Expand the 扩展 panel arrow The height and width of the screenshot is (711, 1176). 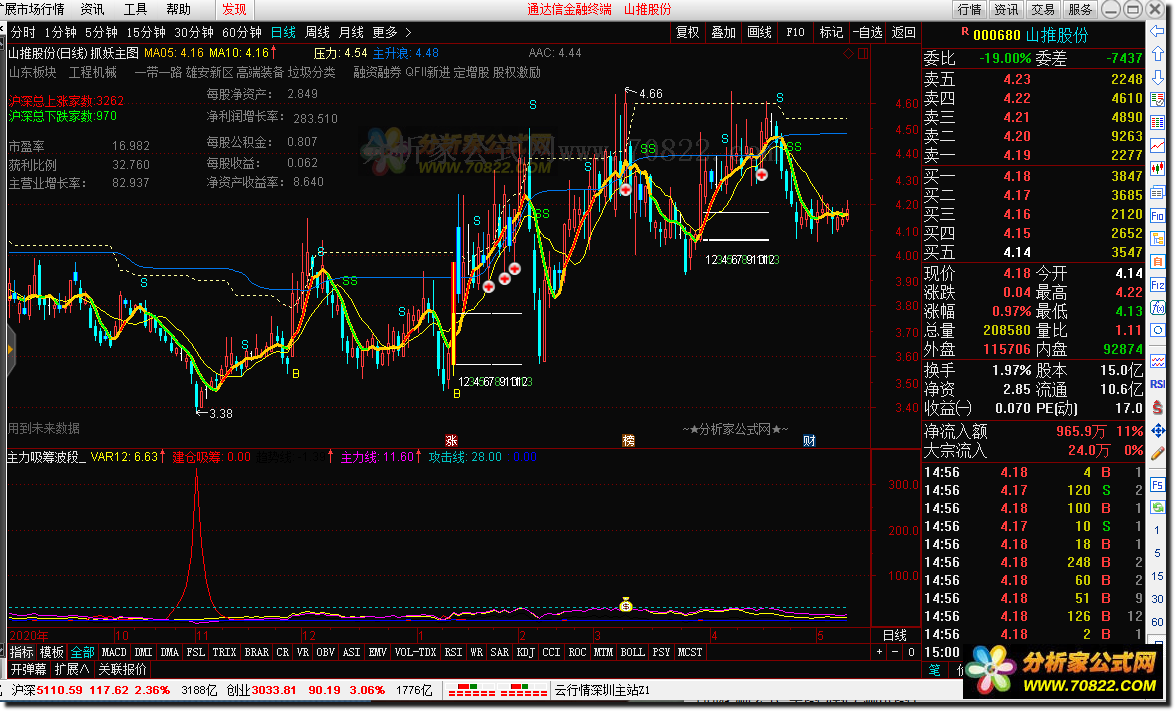coord(71,669)
